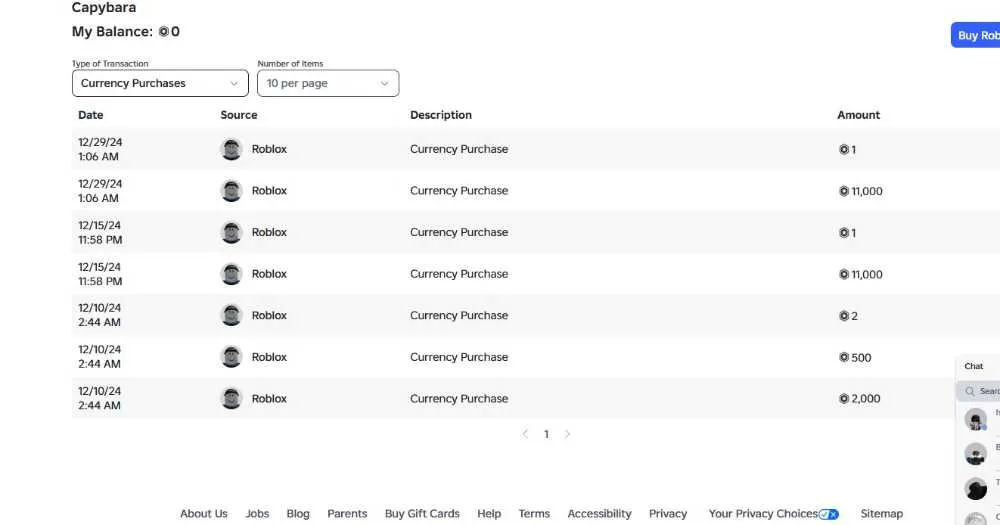Click the Robux icon beside amount 500
Screen dimensions: 1000x525
point(844,357)
